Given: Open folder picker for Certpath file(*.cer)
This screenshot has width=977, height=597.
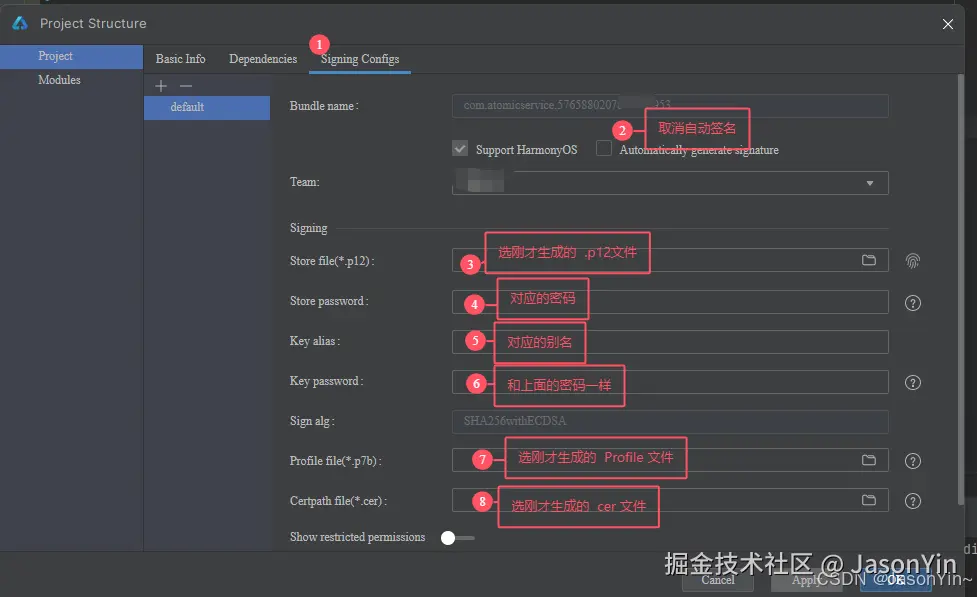Looking at the screenshot, I should [869, 500].
